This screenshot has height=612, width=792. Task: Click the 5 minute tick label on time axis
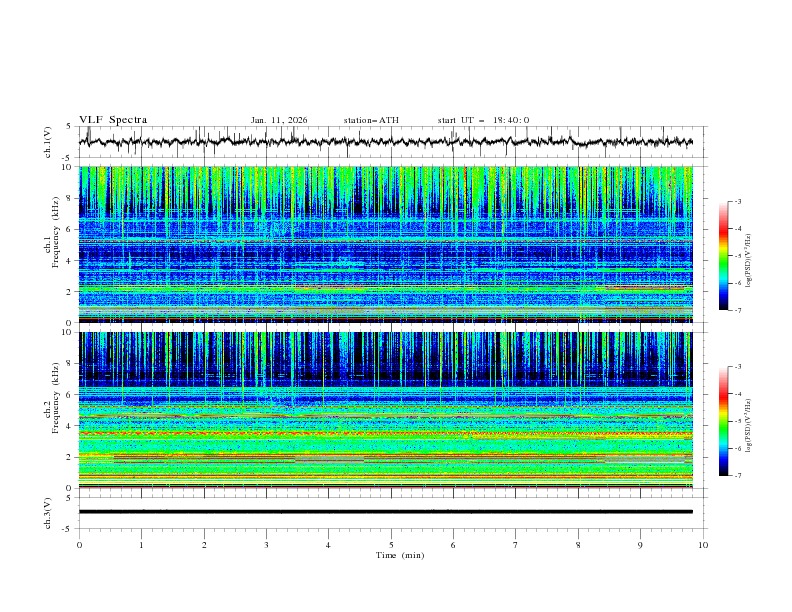point(391,544)
